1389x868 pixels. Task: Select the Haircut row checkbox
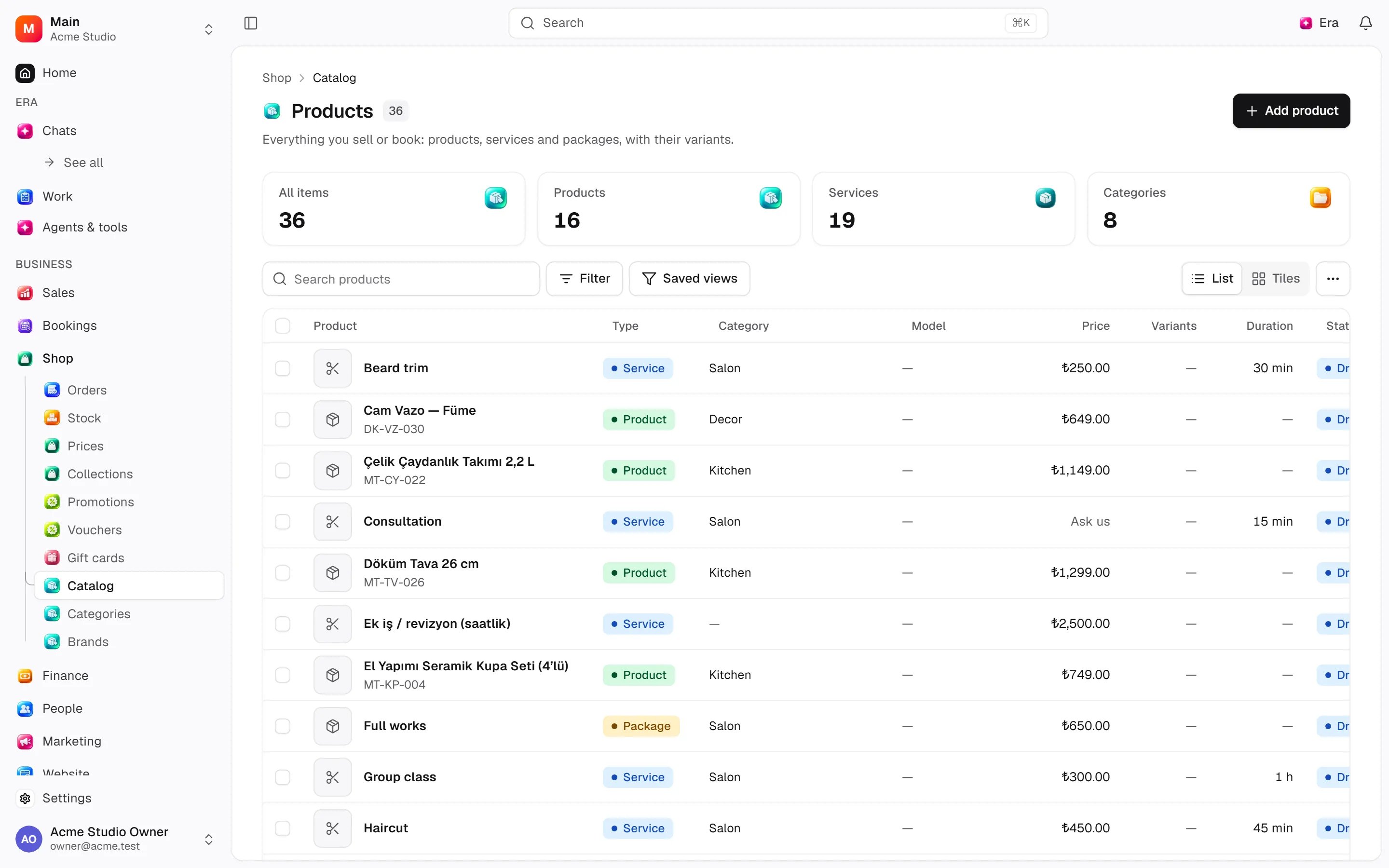click(283, 828)
